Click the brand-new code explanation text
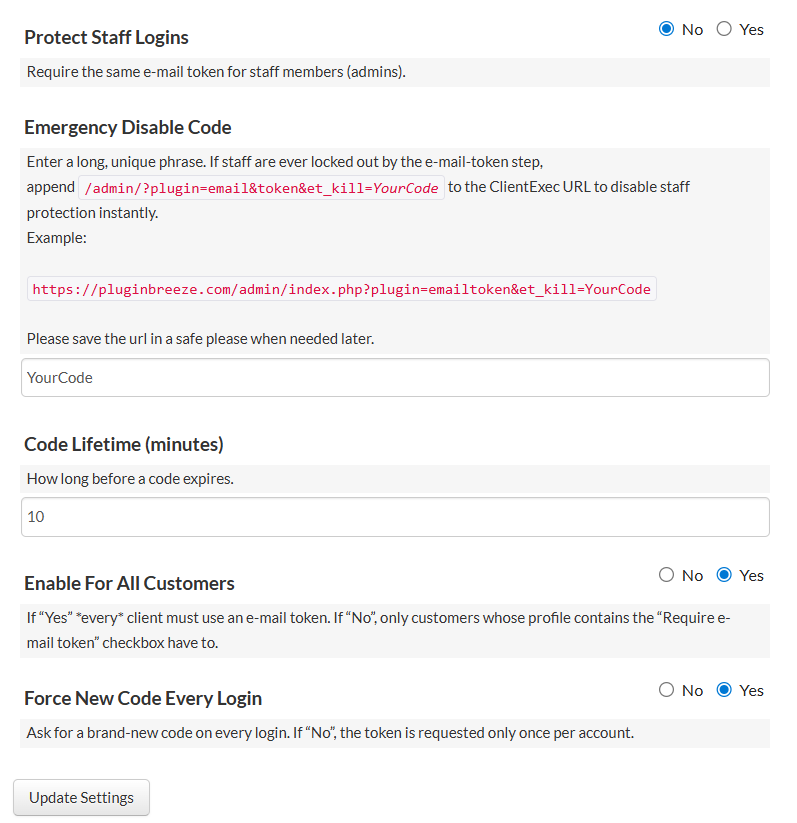 [x=330, y=732]
